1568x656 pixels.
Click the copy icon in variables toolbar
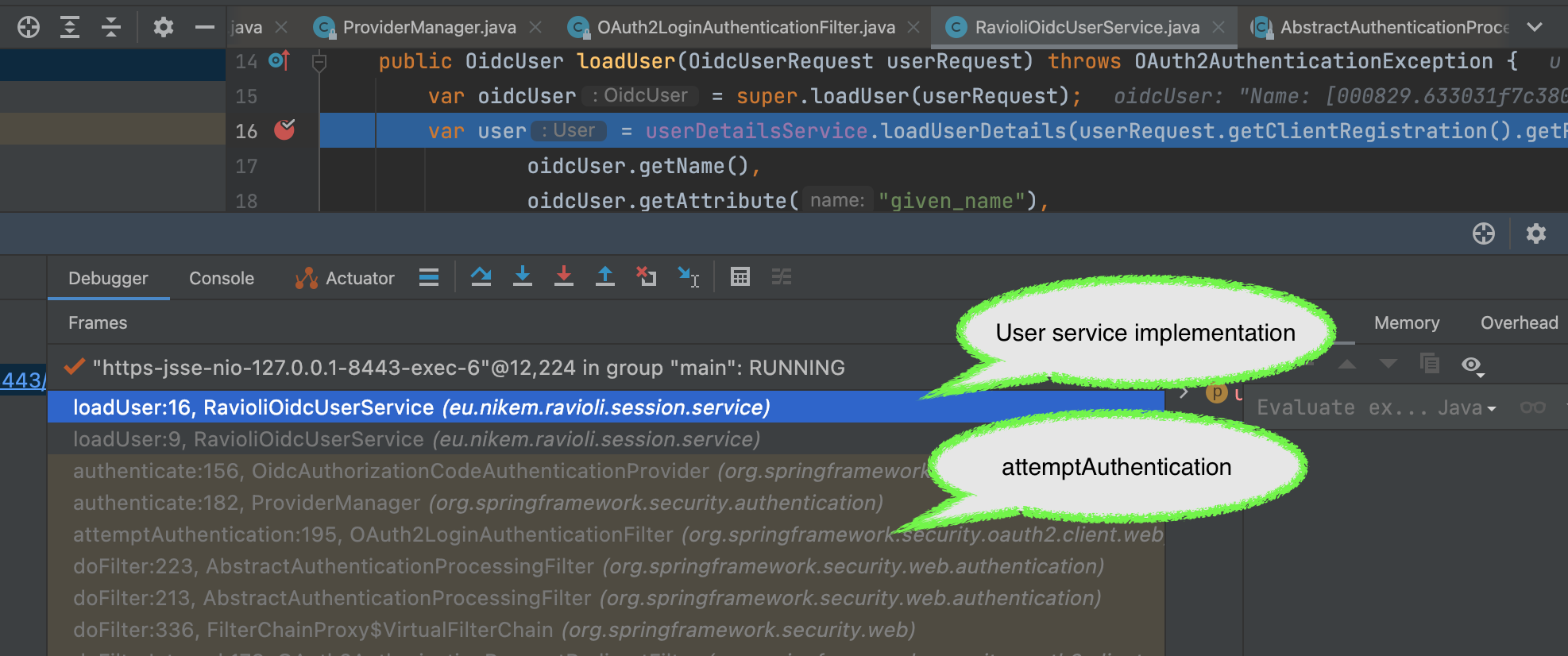[x=1430, y=364]
